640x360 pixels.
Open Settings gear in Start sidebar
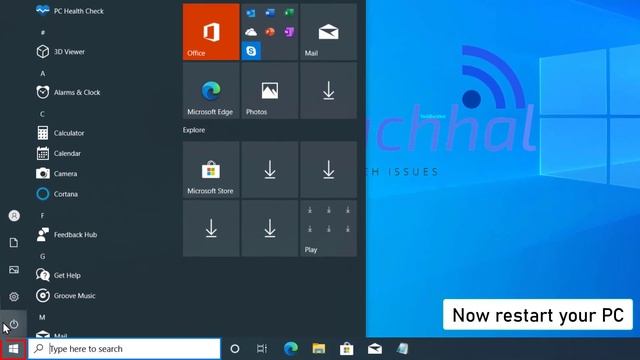coord(14,297)
